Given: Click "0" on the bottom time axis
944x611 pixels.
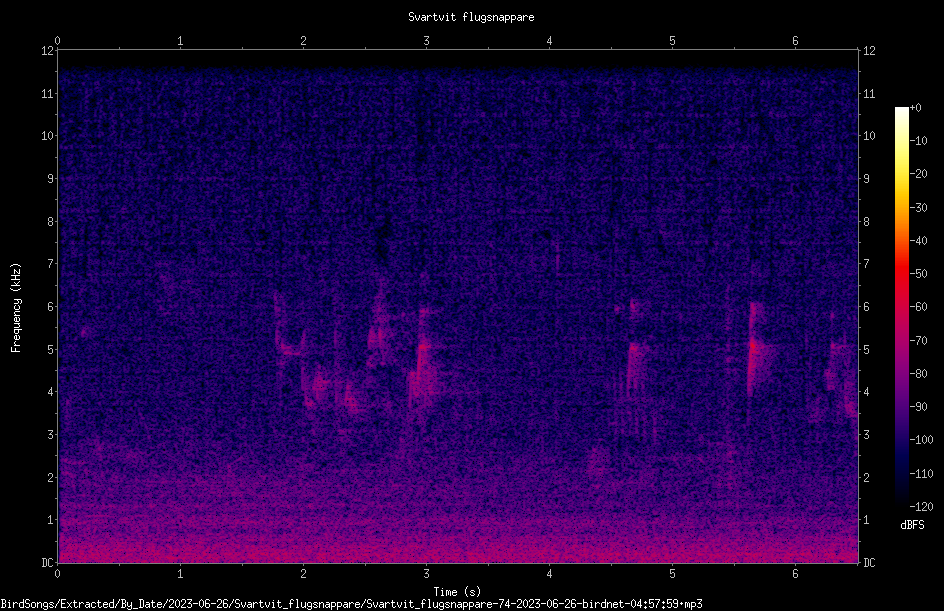Looking at the screenshot, I should (x=57, y=574).
